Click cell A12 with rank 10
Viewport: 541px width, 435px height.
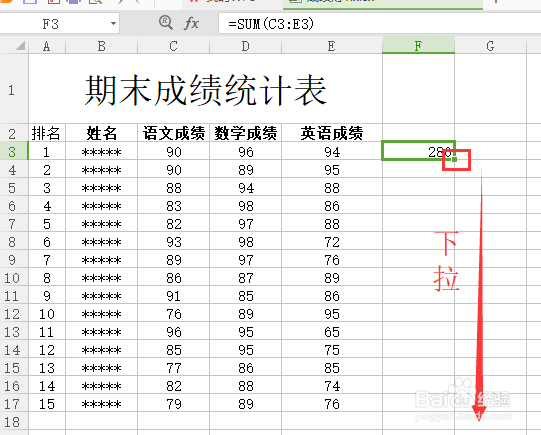coord(47,314)
